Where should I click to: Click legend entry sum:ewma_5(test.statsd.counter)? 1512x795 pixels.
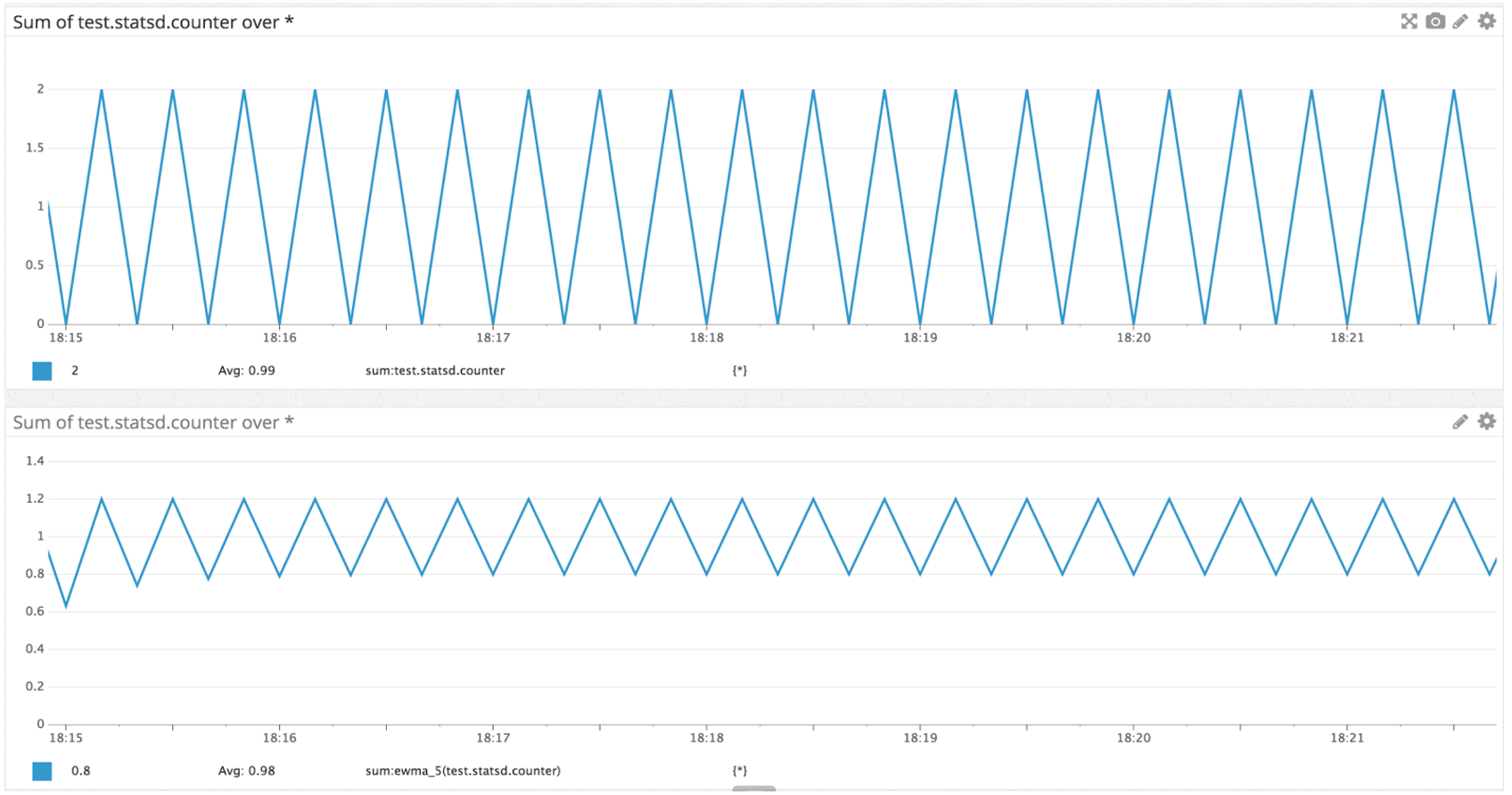pyautogui.click(x=463, y=771)
